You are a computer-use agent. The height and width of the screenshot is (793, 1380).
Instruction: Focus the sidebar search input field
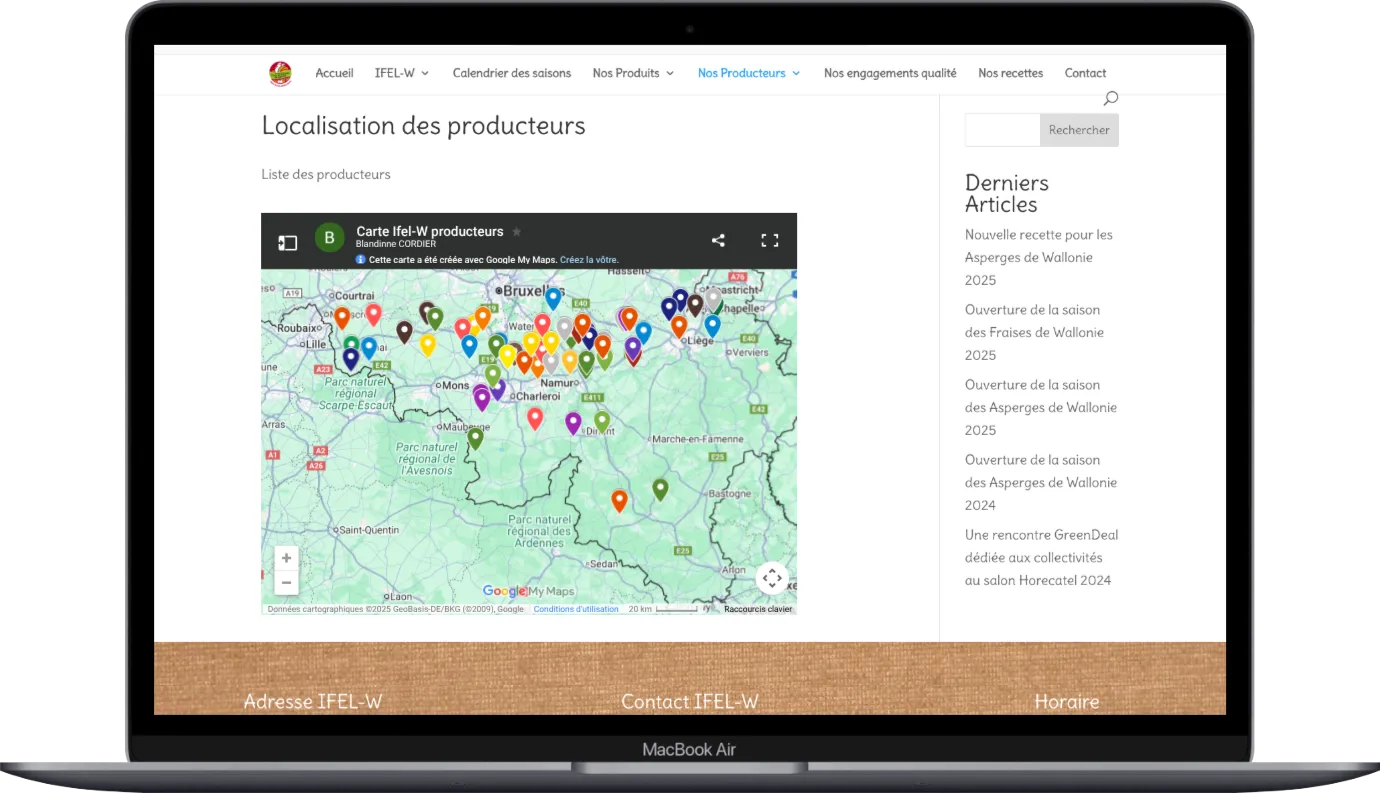coord(1002,130)
